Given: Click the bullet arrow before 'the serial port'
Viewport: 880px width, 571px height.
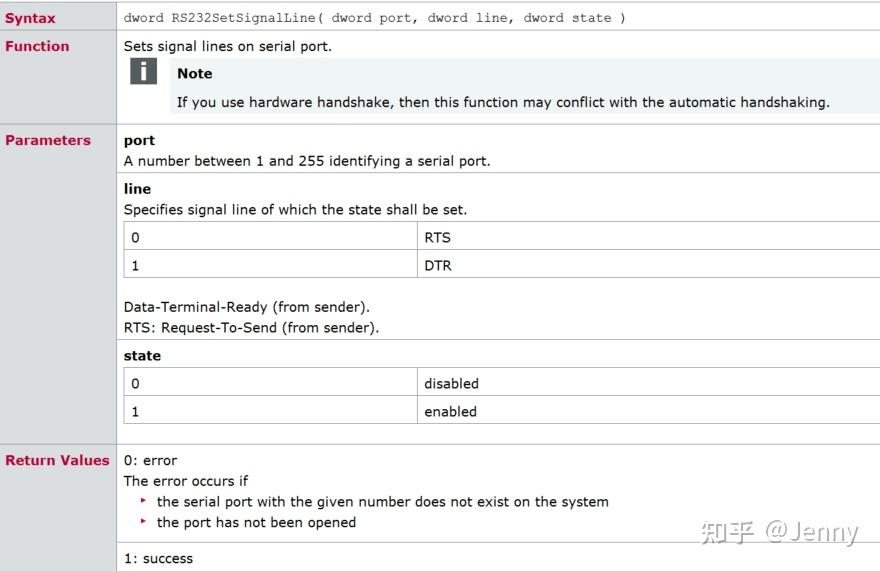Looking at the screenshot, I should tap(144, 501).
